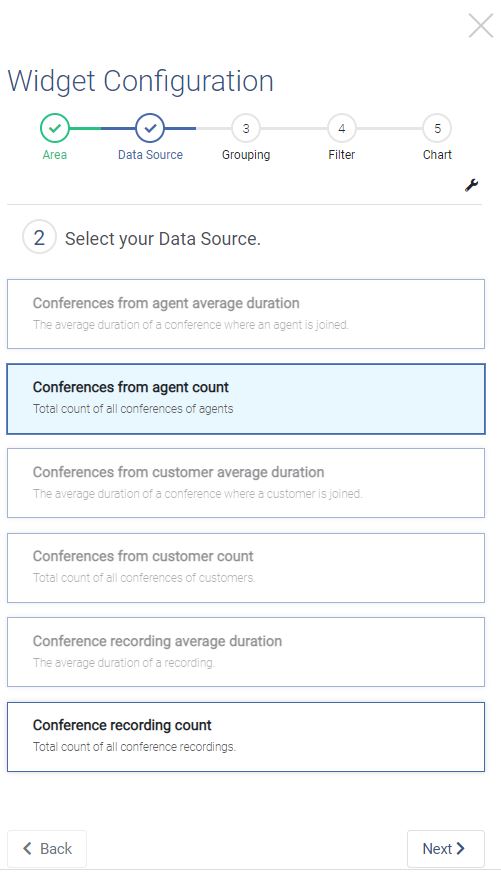Click the Chart step label
501x872 pixels.
(x=437, y=155)
